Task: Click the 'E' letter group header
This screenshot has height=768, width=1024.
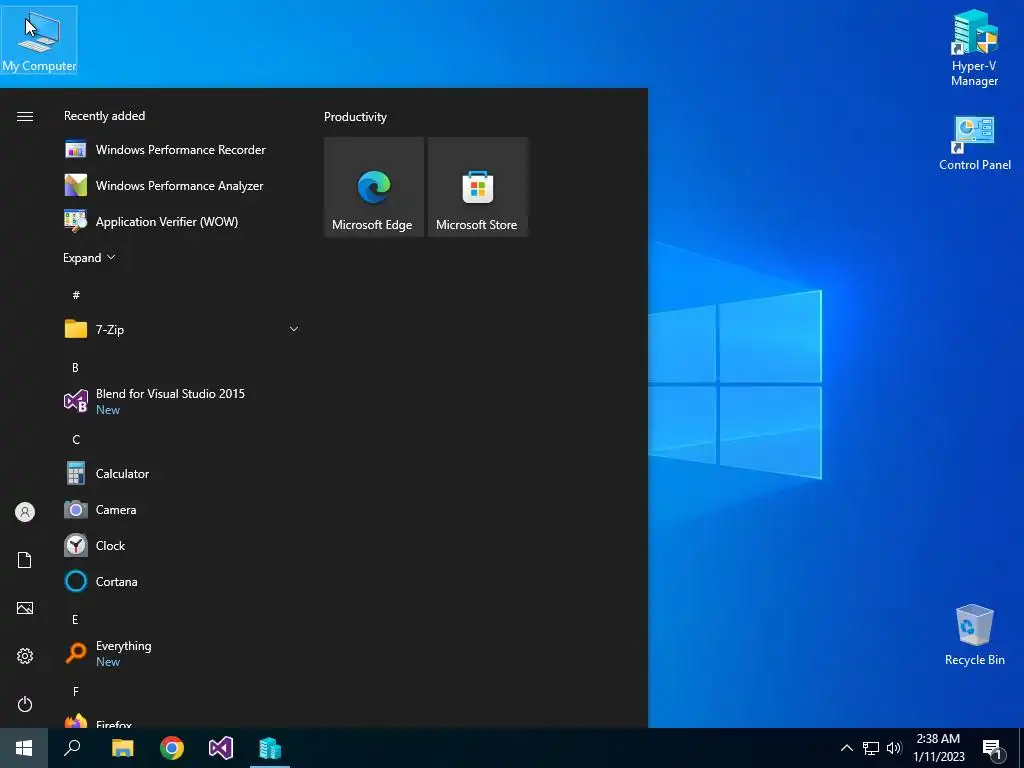Action: (x=75, y=620)
